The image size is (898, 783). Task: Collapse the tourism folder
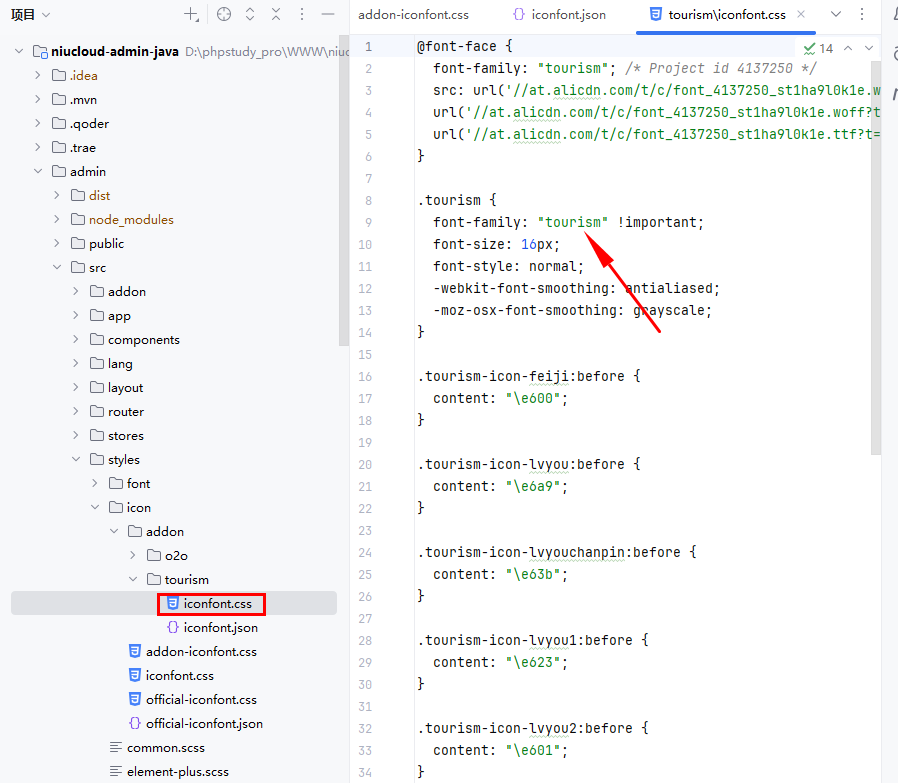134,579
